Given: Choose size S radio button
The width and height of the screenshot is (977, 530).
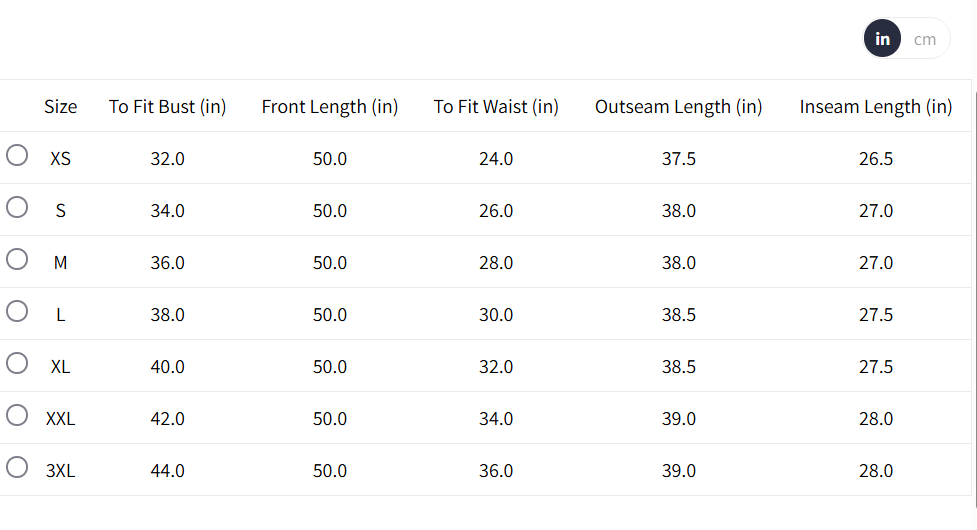Looking at the screenshot, I should pyautogui.click(x=17, y=207).
